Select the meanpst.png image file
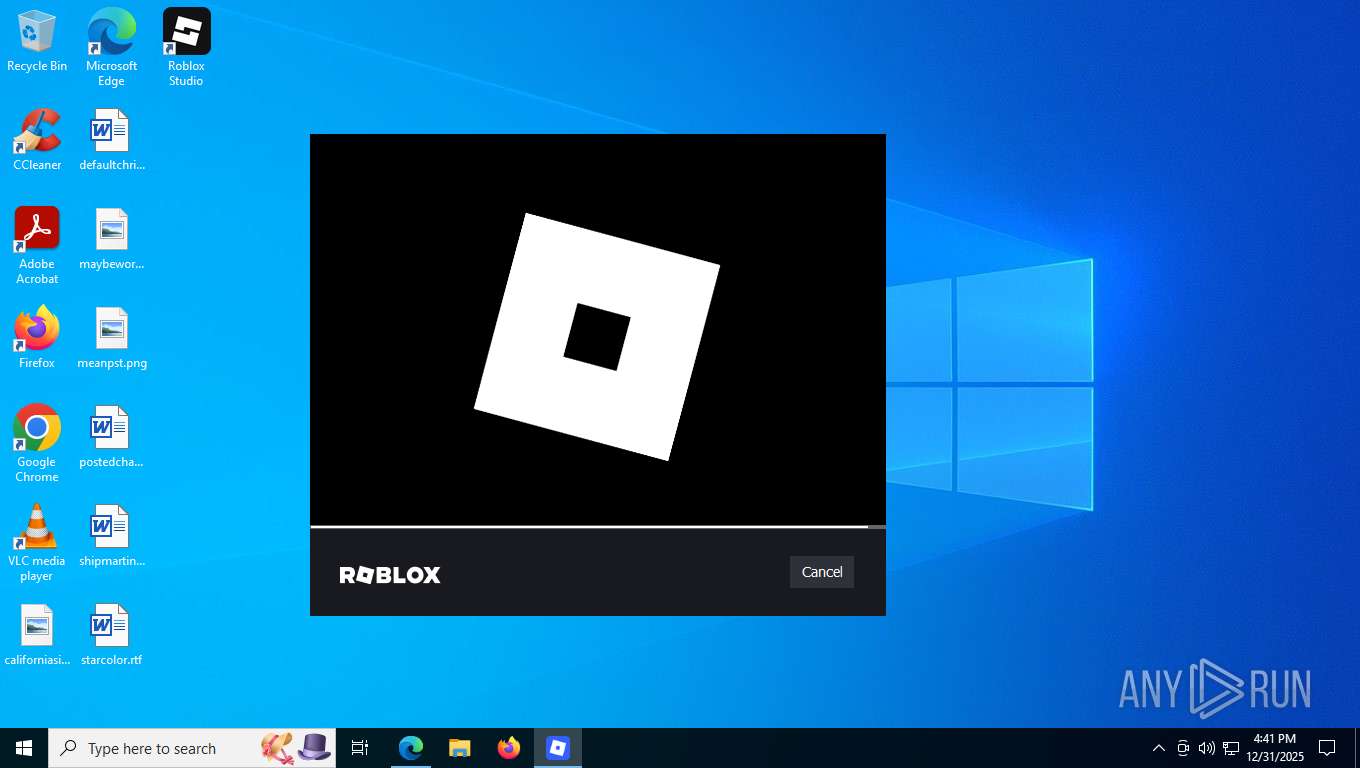This screenshot has height=768, width=1360. [x=111, y=338]
